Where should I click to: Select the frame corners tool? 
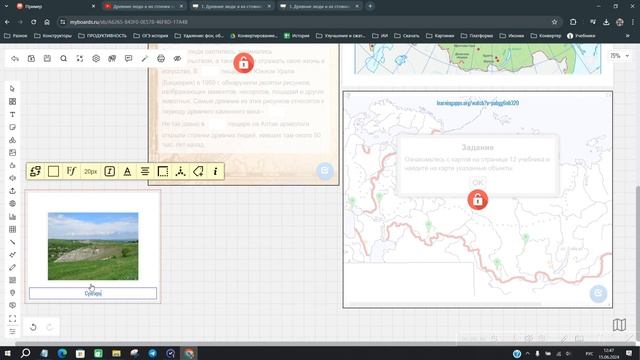click(12, 318)
